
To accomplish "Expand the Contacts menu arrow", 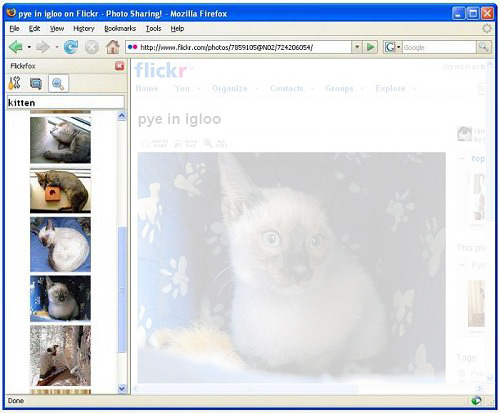I will [312, 89].
